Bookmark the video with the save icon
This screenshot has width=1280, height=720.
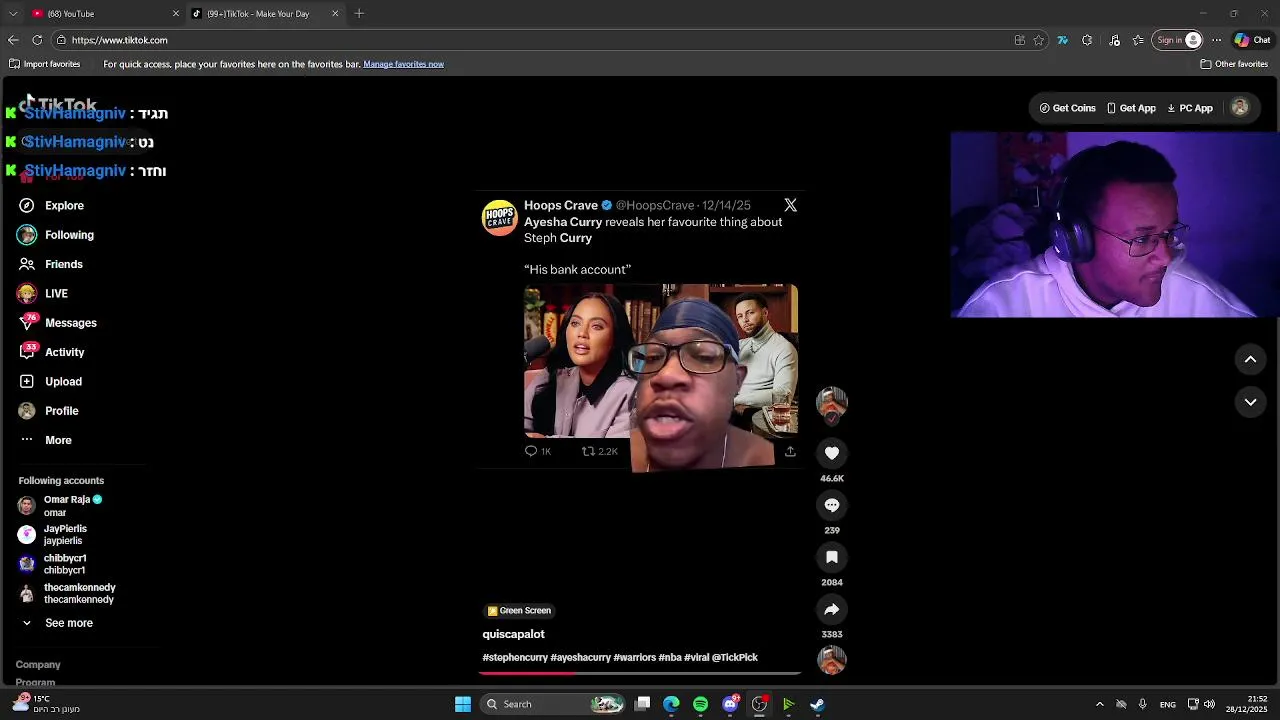pos(831,557)
